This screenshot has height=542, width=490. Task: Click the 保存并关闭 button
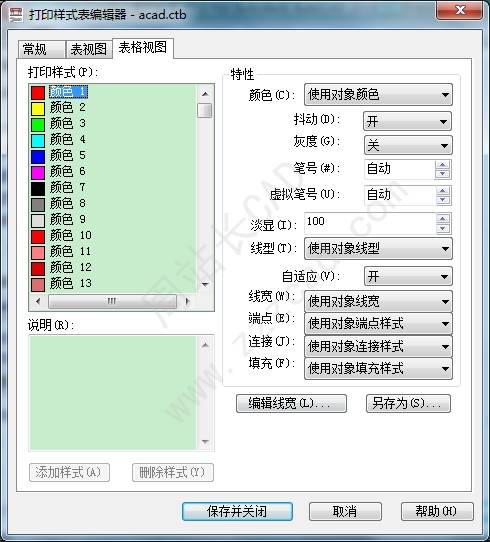tap(237, 511)
